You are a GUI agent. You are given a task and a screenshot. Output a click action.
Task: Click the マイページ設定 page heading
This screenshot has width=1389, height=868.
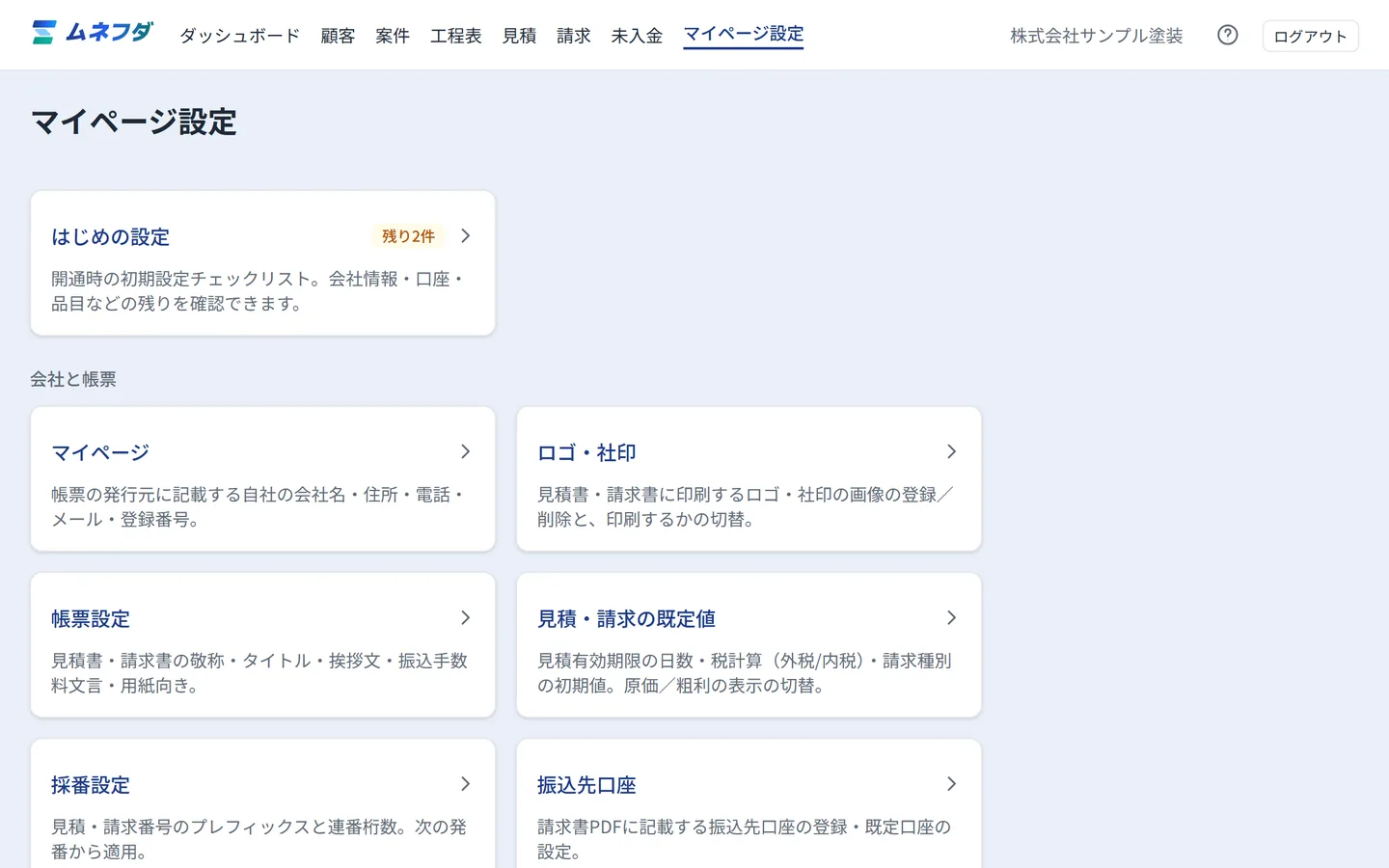coord(134,122)
